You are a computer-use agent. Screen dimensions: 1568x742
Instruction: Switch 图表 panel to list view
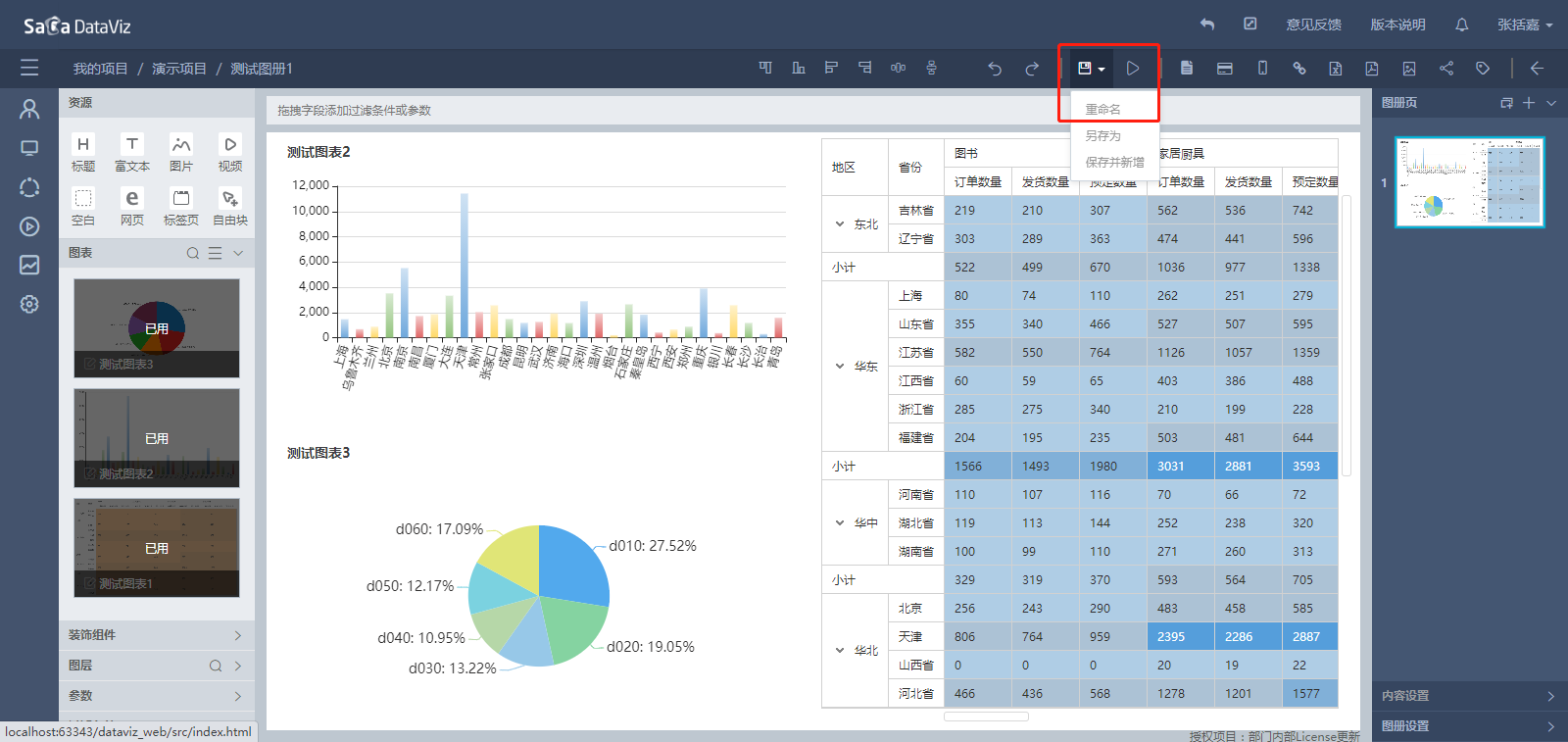[216, 253]
